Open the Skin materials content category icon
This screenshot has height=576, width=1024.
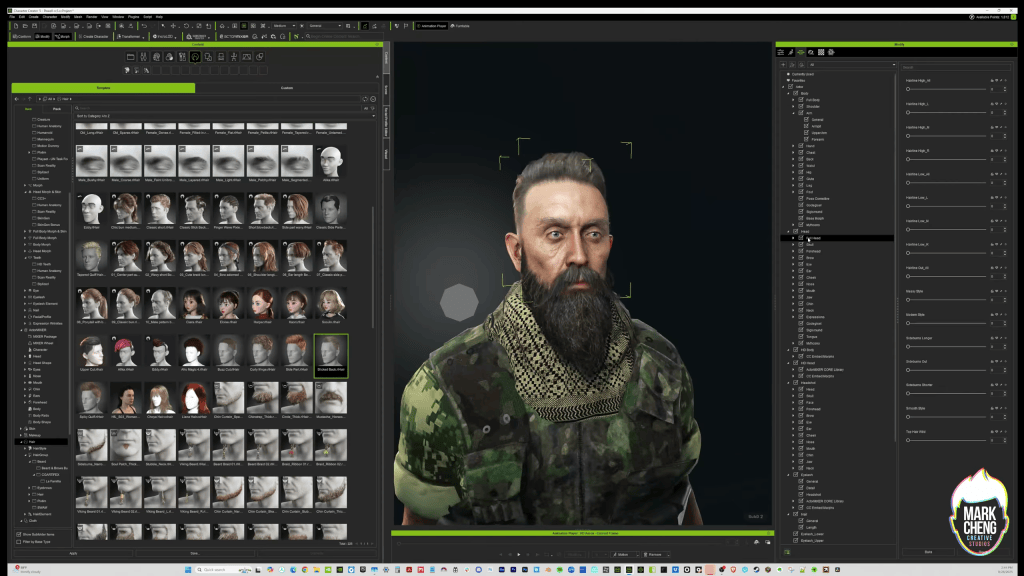coord(169,57)
